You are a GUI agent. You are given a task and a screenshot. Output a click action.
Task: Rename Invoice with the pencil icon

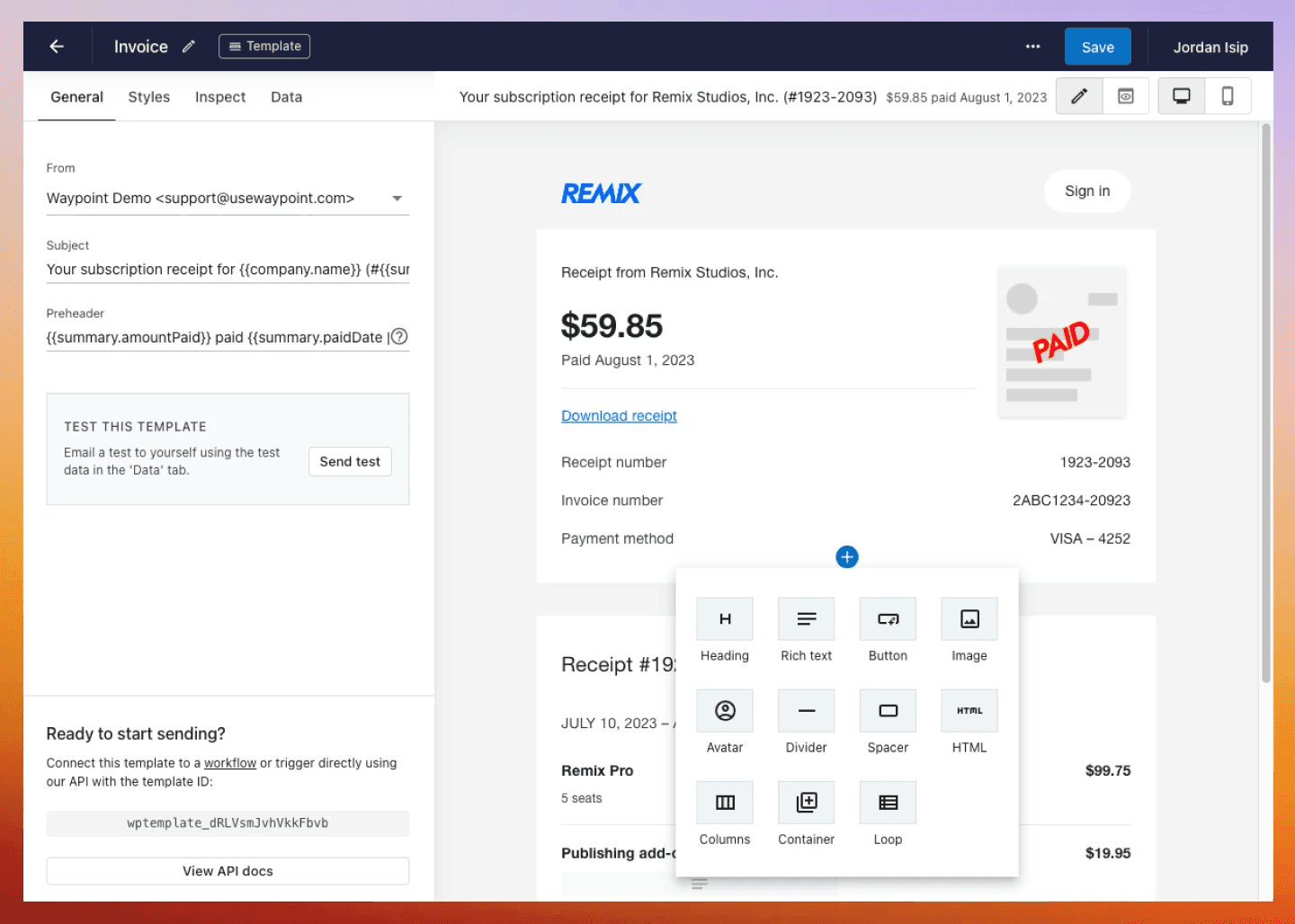pyautogui.click(x=188, y=47)
